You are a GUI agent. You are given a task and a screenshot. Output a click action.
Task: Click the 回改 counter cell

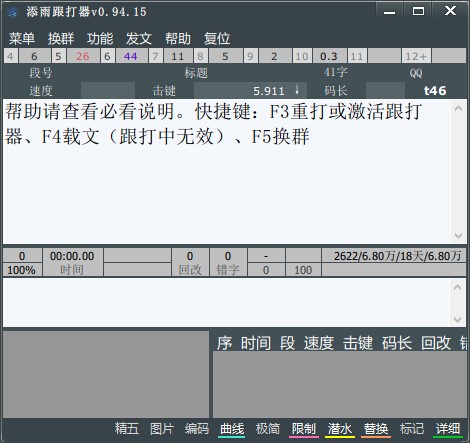click(190, 262)
